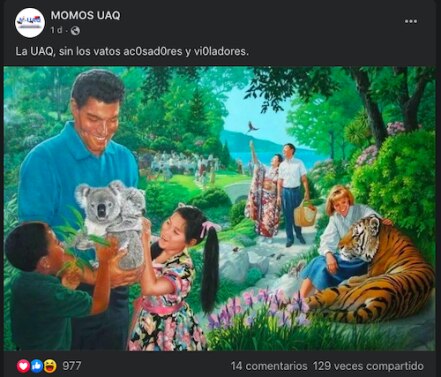
Task: Open the post image on the koala
Action: (x=112, y=222)
